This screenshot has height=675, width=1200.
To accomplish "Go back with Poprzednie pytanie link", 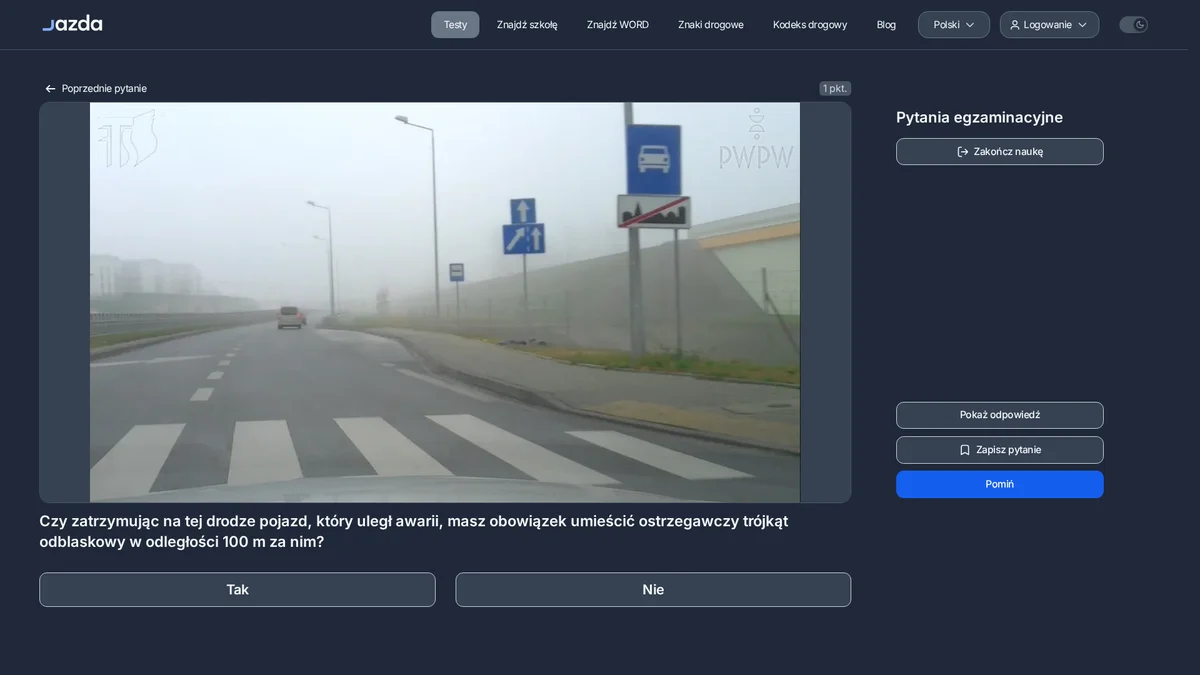I will 96,89.
